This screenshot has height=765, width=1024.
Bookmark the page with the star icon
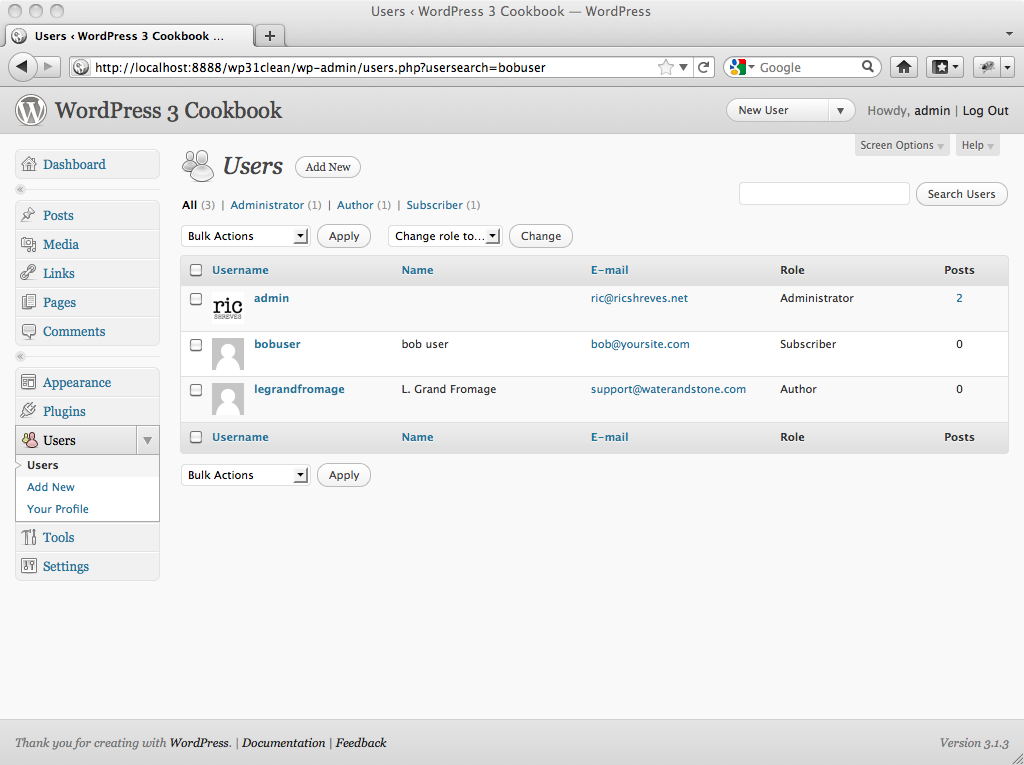[665, 67]
